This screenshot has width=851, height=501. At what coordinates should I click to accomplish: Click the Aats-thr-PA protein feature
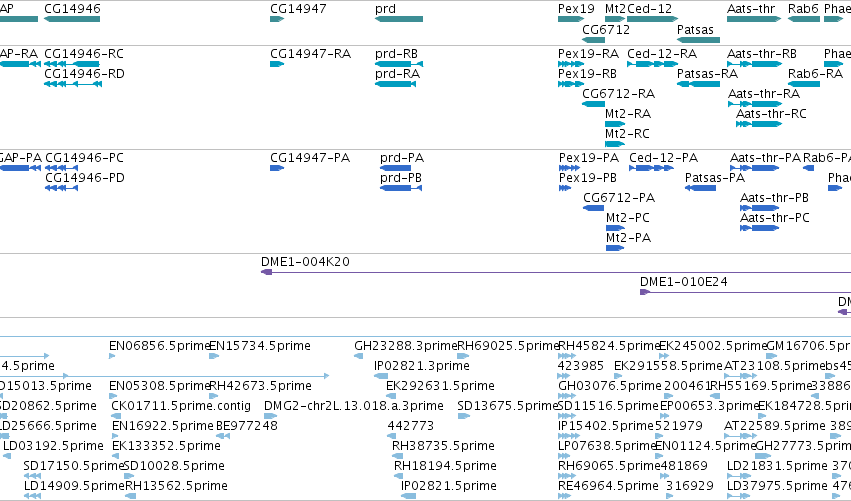pyautogui.click(x=754, y=168)
